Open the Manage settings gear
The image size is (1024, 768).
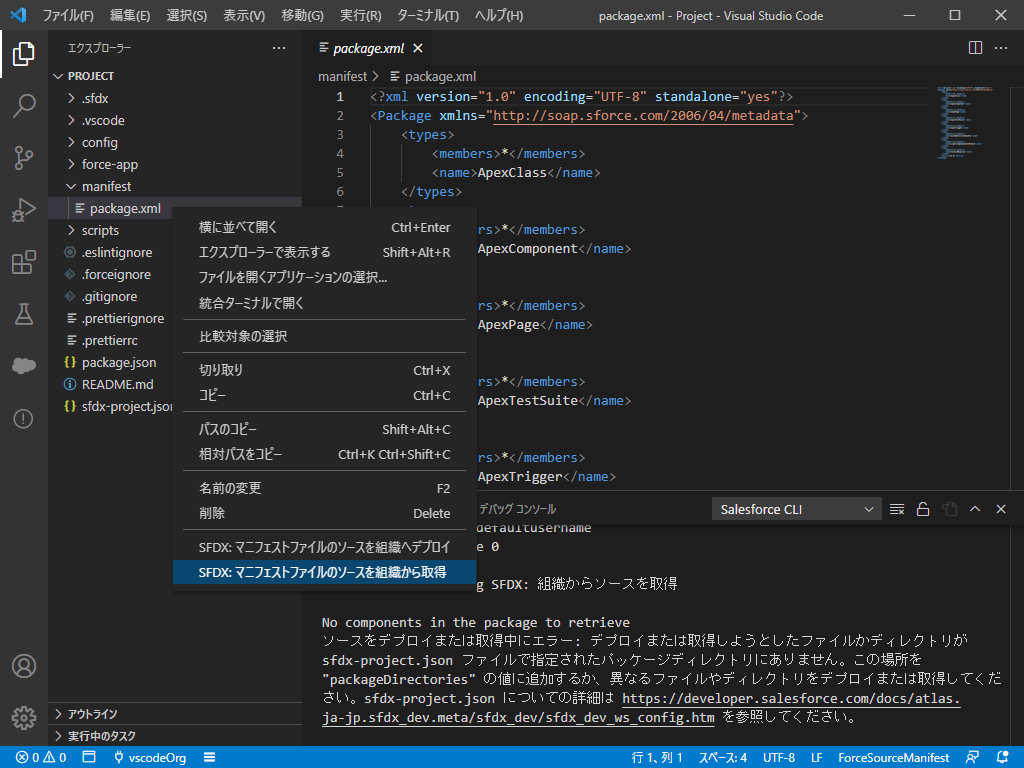[24, 716]
